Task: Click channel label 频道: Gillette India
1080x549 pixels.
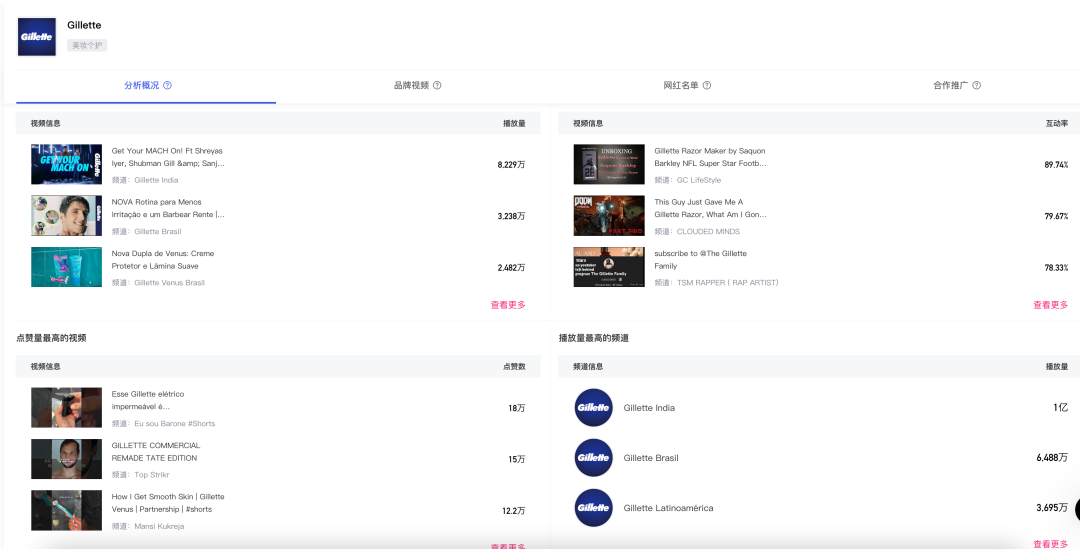Action: pyautogui.click(x=145, y=180)
